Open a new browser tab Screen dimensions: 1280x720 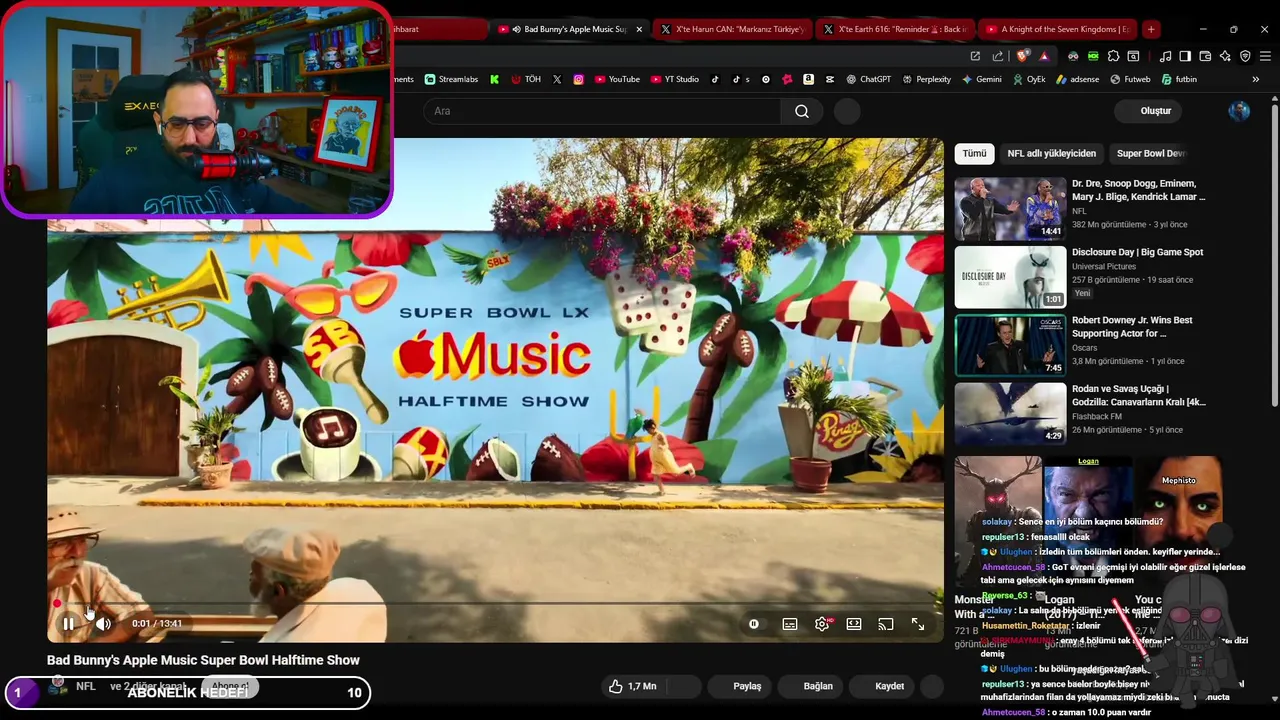click(x=1151, y=29)
